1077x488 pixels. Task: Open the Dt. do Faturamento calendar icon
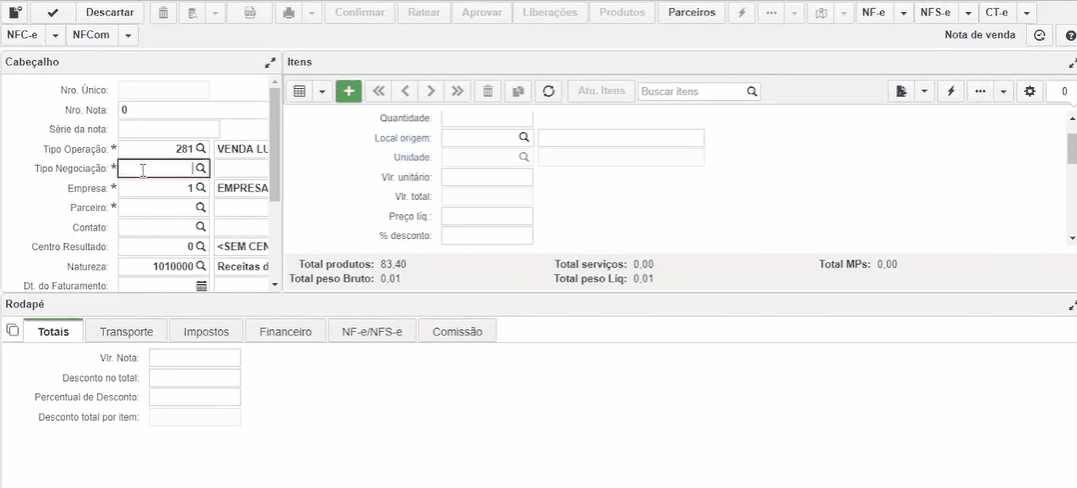(201, 285)
